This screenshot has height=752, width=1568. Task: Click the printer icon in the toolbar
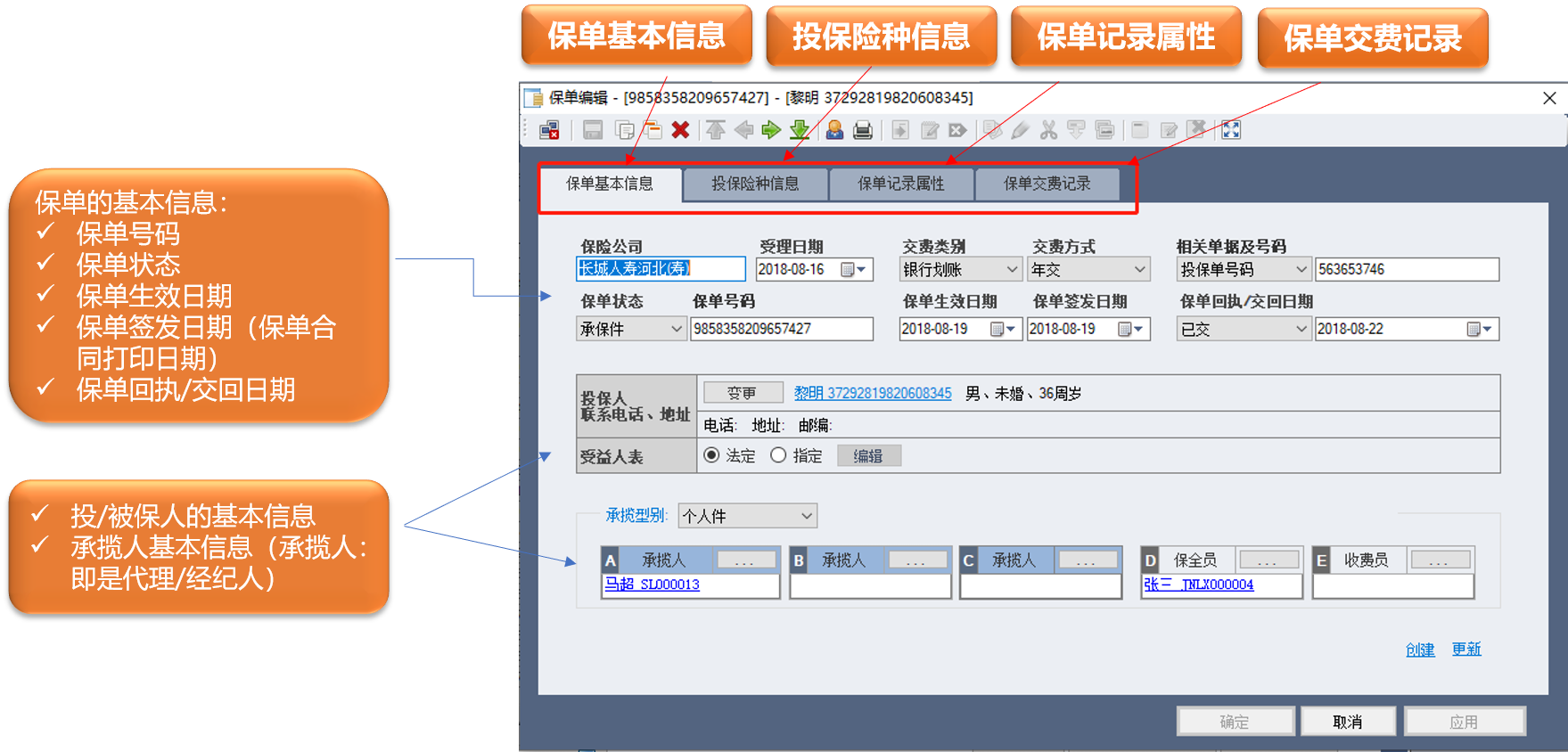[x=862, y=130]
